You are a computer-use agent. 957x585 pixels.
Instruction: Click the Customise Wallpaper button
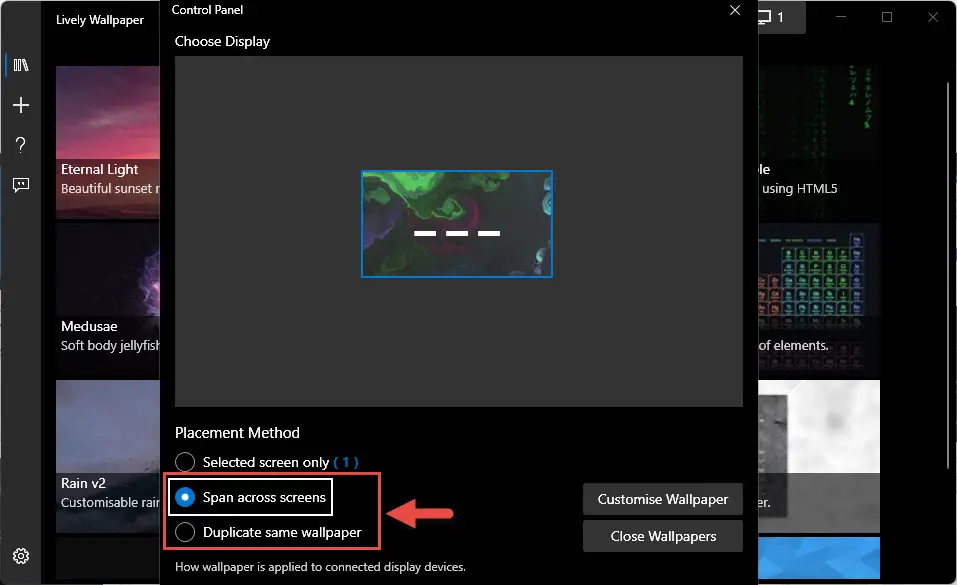pos(663,499)
